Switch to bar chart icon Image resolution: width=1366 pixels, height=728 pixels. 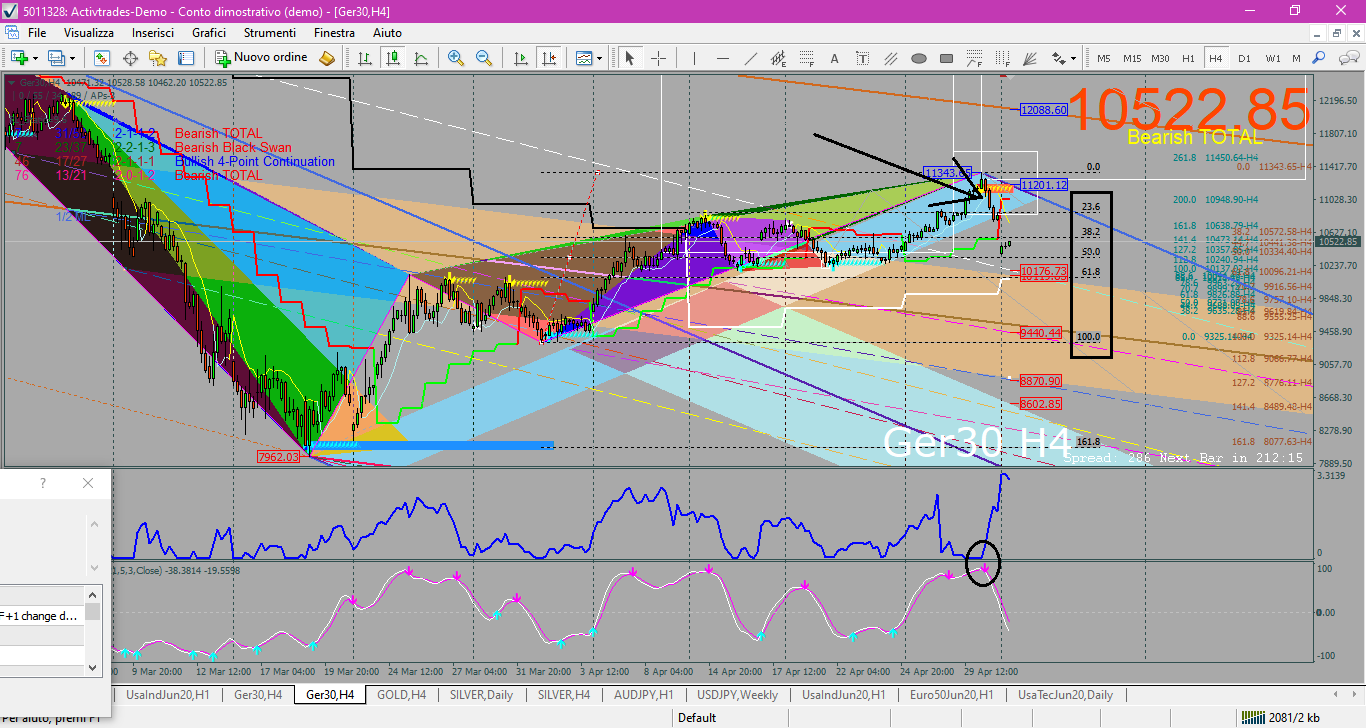pos(365,58)
